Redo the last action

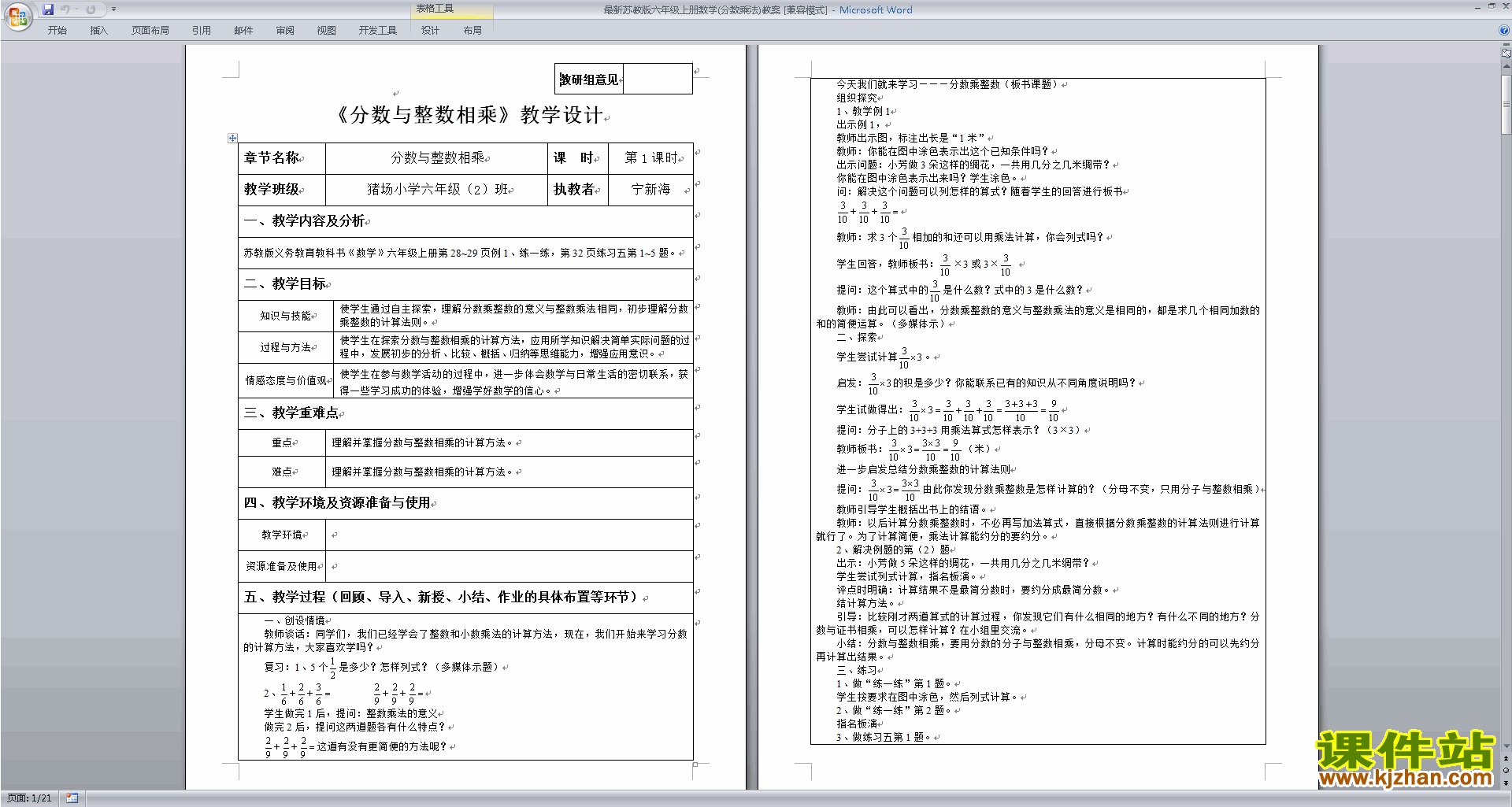tap(91, 9)
